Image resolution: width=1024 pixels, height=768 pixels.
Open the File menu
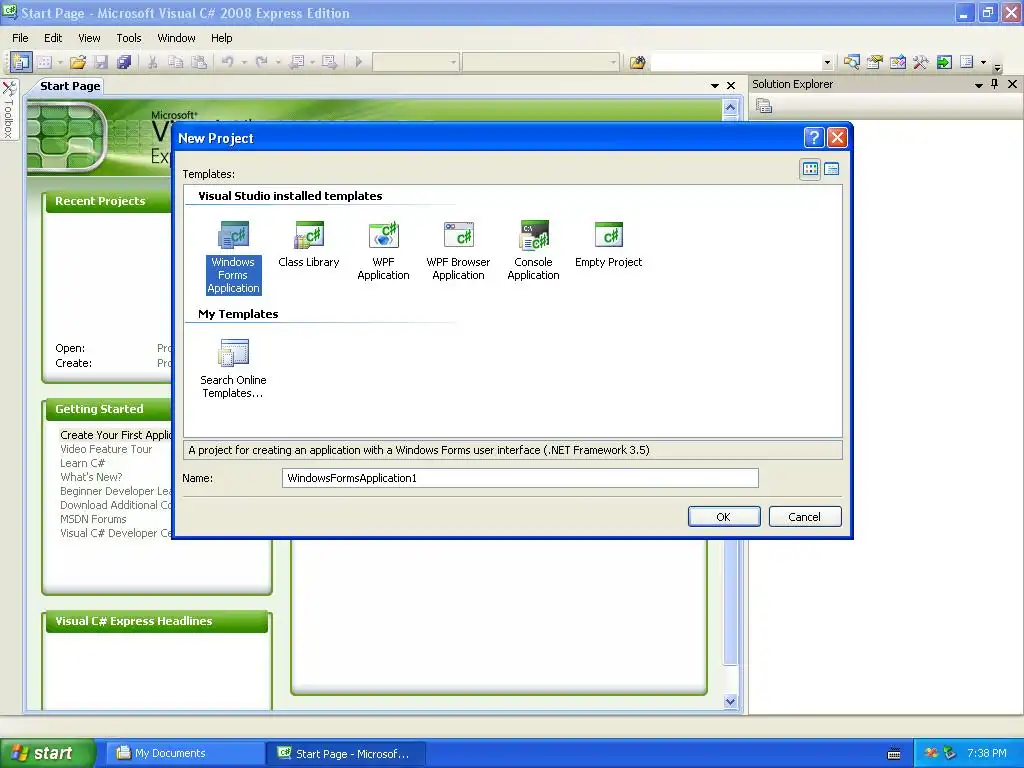pos(20,38)
